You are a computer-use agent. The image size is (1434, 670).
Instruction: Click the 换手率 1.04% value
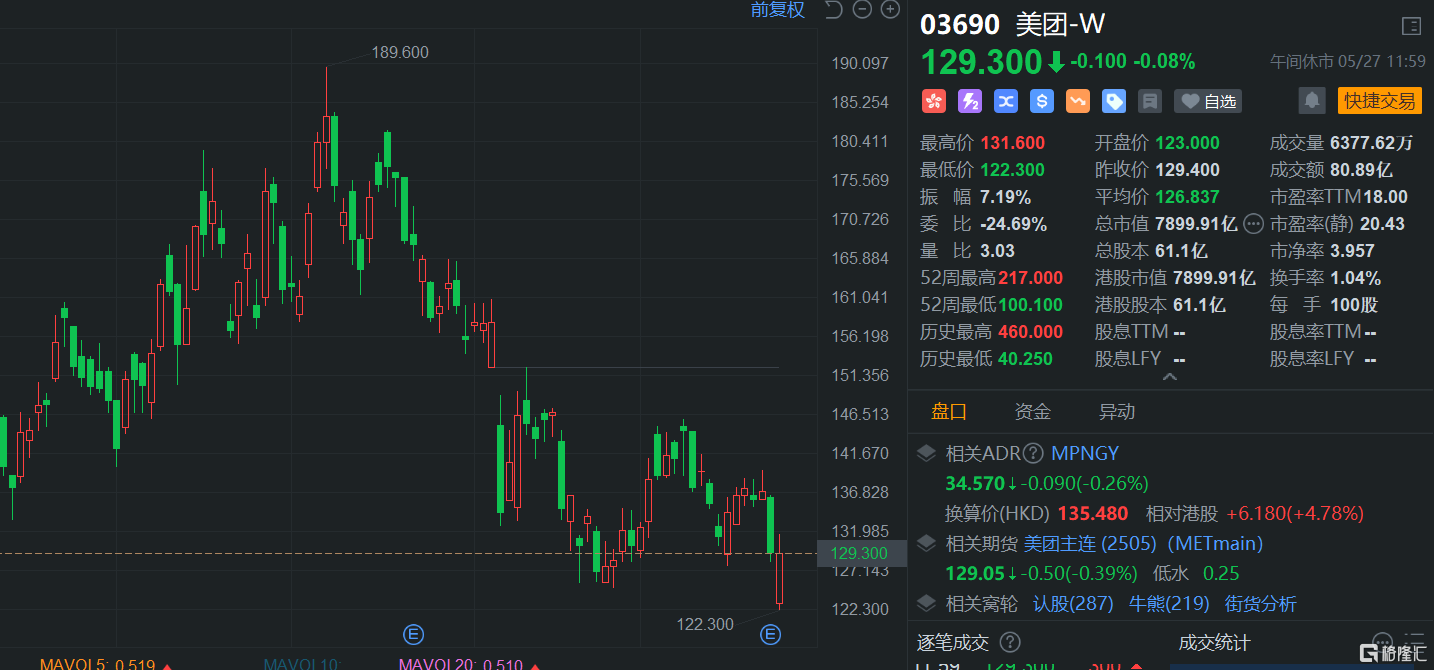(1355, 278)
